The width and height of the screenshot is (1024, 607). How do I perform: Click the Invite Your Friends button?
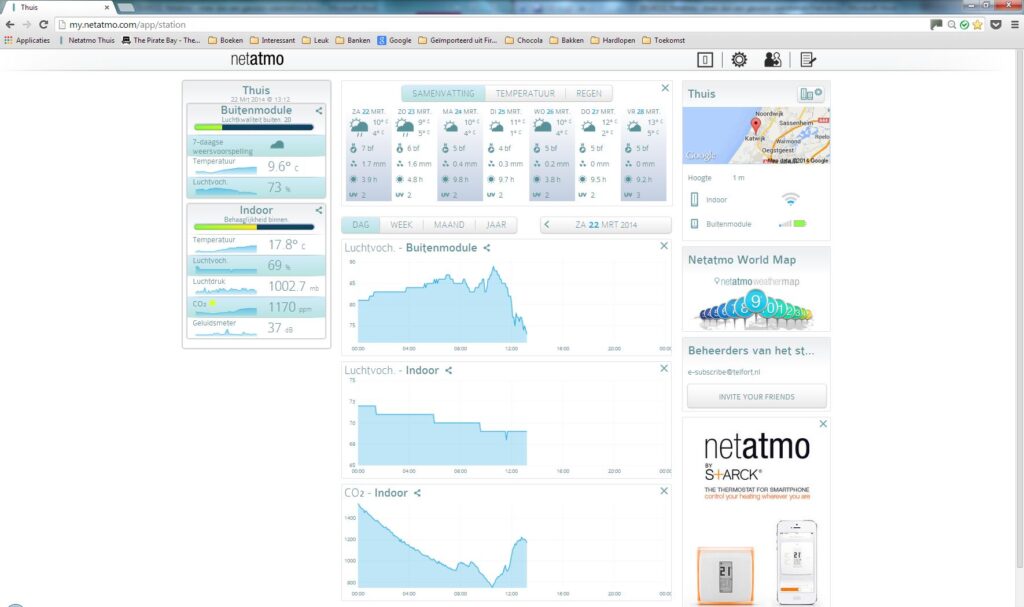pos(757,397)
